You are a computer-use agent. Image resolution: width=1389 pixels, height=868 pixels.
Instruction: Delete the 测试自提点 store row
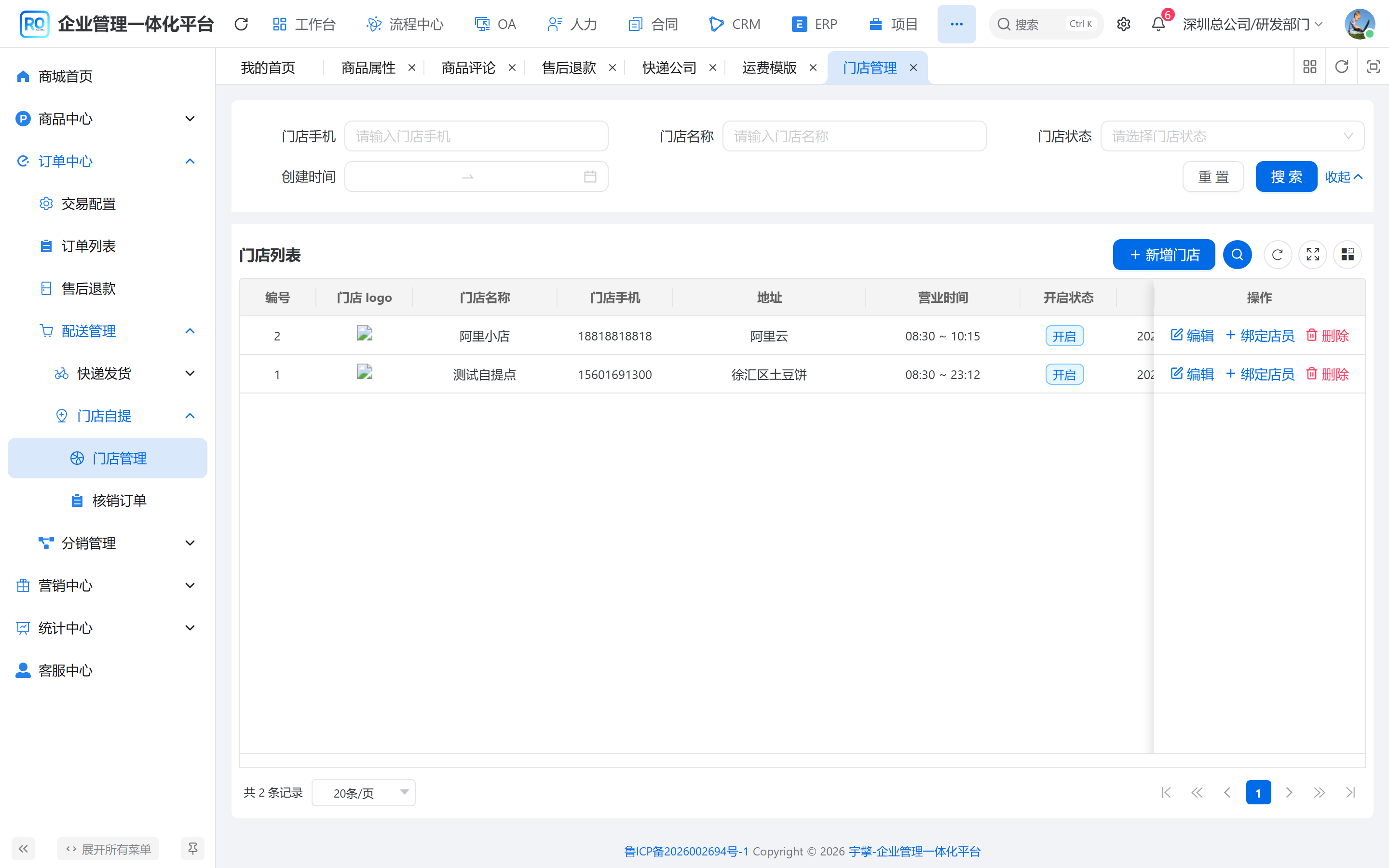coord(1327,374)
